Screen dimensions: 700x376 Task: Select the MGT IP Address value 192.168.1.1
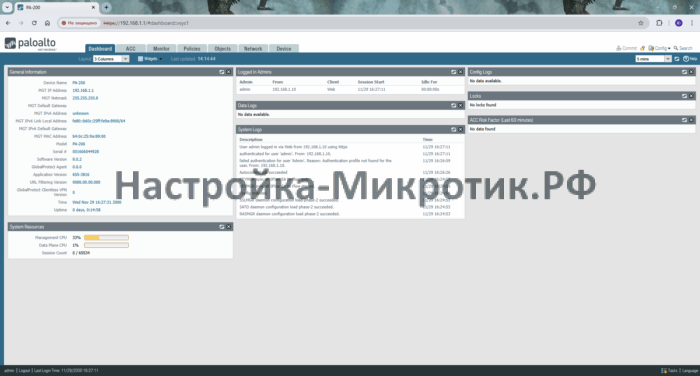[83, 91]
